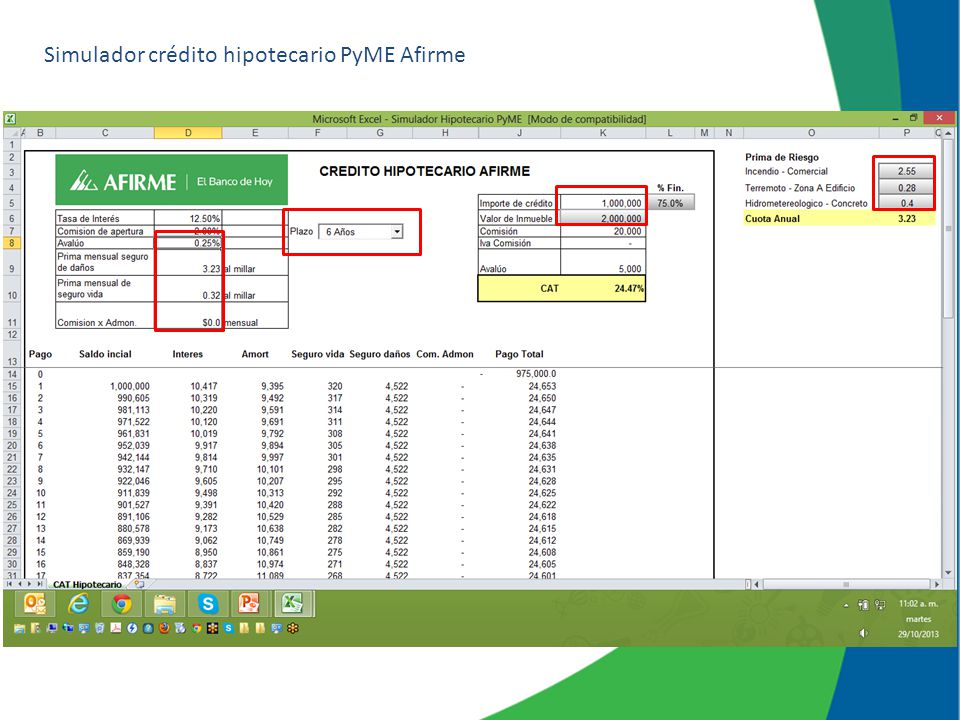Image resolution: width=960 pixels, height=720 pixels.
Task: Select the Plazo combo box showing 6 Años
Action: pos(361,231)
